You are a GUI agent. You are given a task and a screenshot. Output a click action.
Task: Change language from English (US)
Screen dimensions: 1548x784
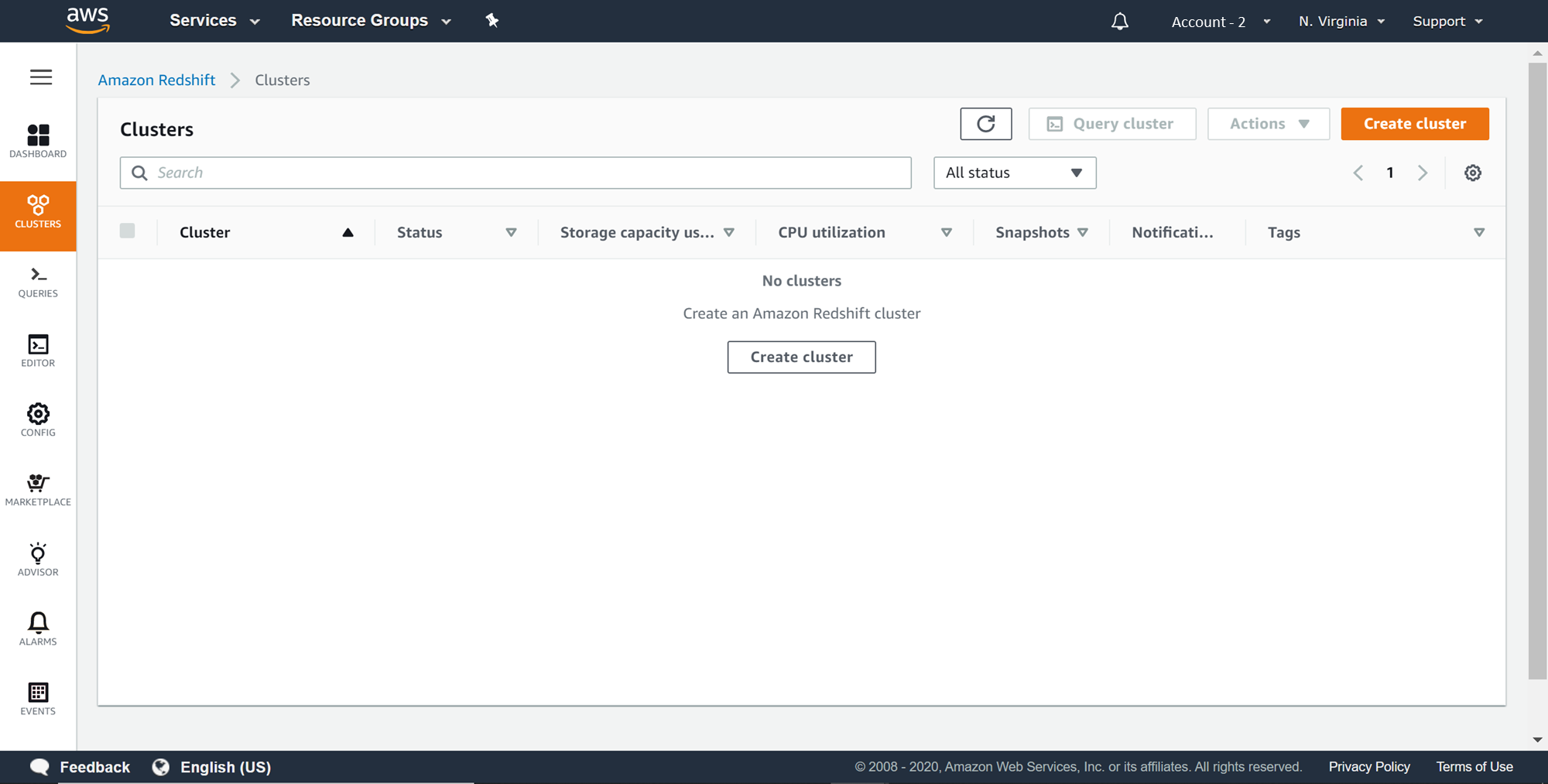click(225, 767)
